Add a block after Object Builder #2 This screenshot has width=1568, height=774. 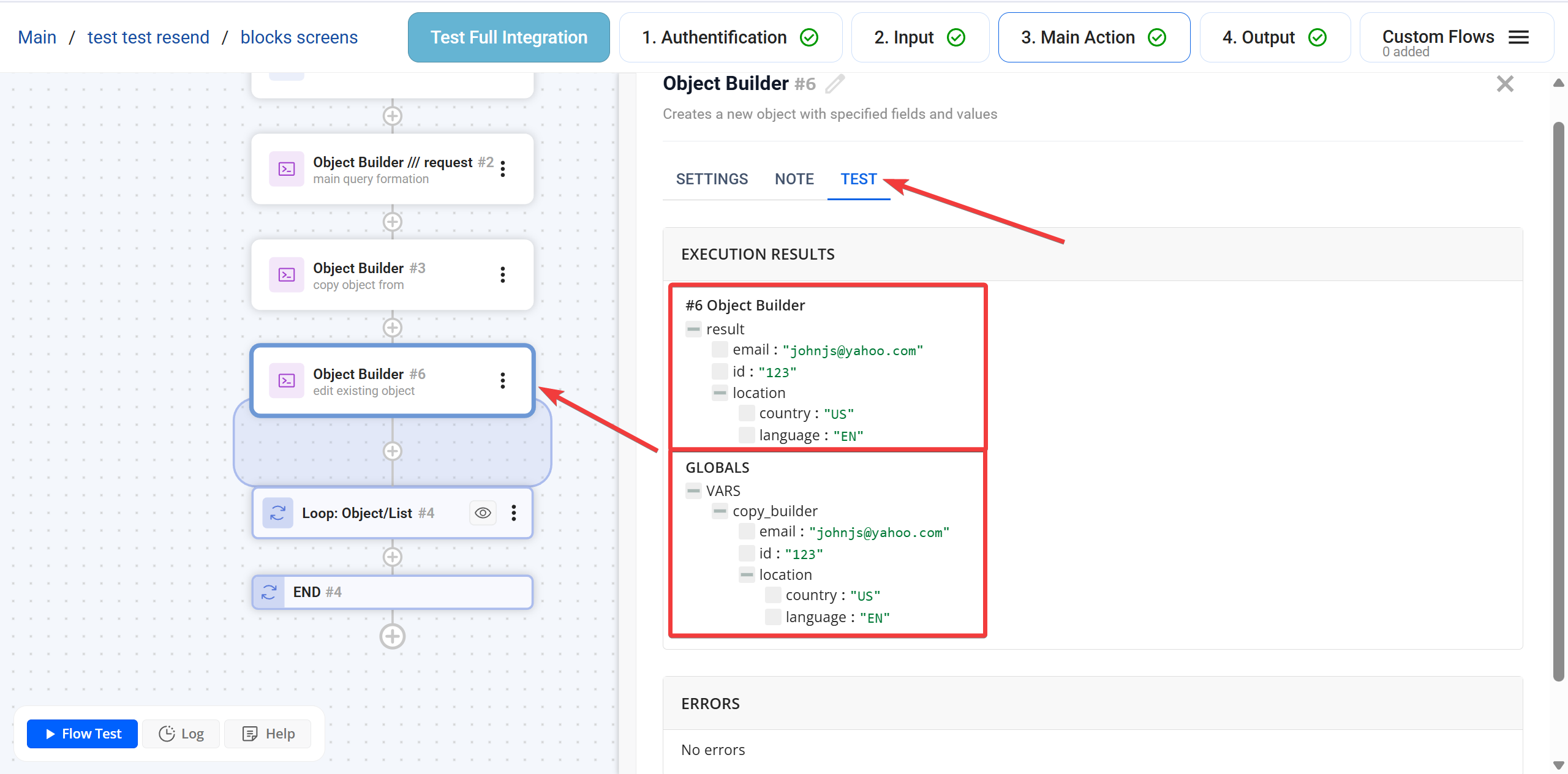(392, 222)
